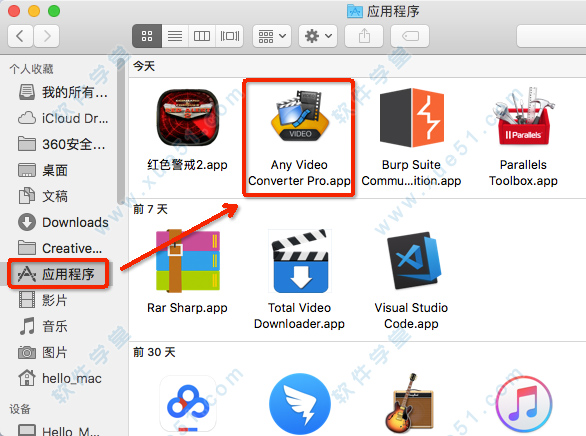Image resolution: width=586 pixels, height=436 pixels.
Task: Open Downloads in the sidebar
Action: [x=64, y=222]
